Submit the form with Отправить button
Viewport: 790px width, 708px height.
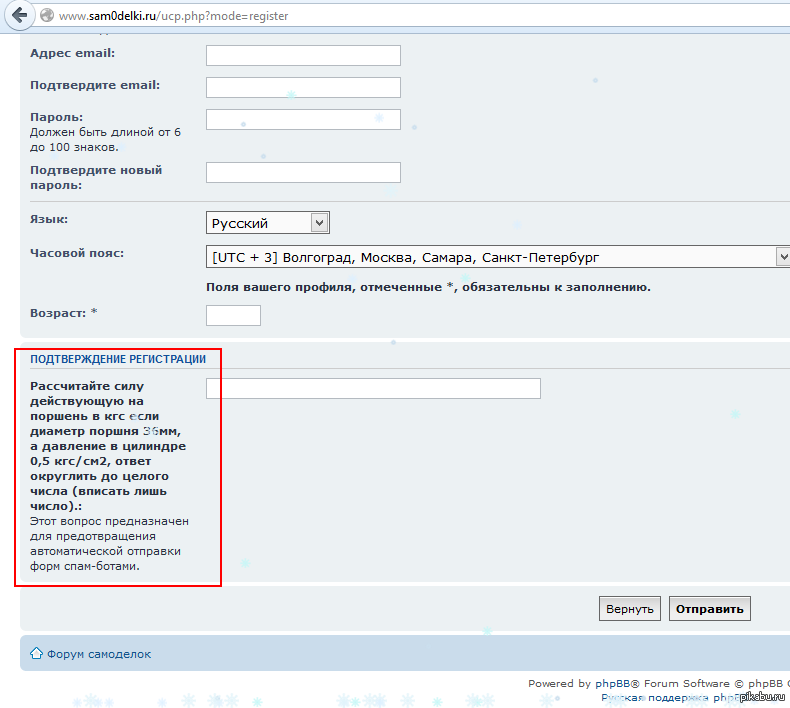tap(709, 608)
